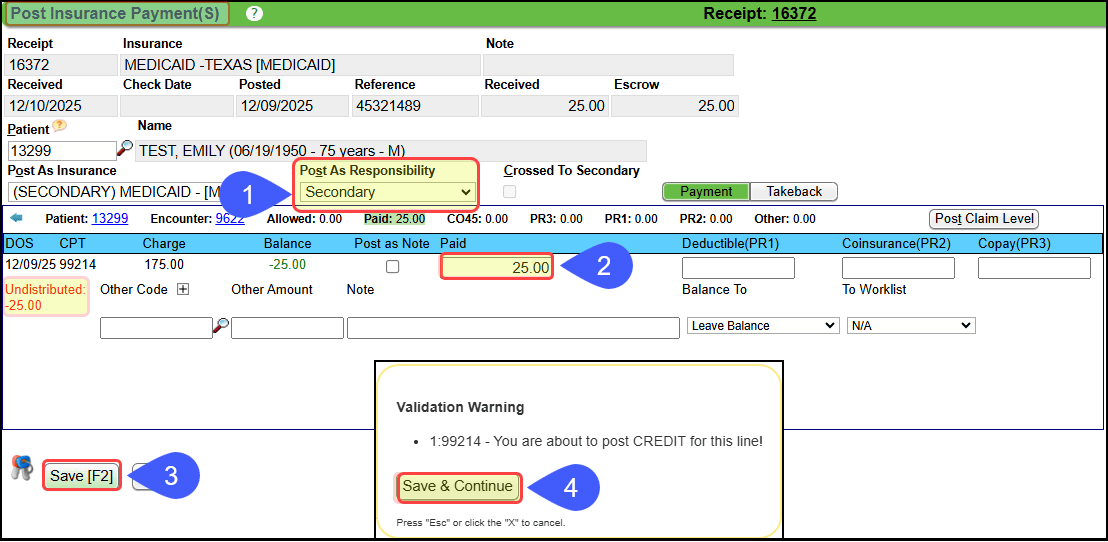Check the Post as Note checkbox
The width and height of the screenshot is (1108, 542).
point(392,267)
